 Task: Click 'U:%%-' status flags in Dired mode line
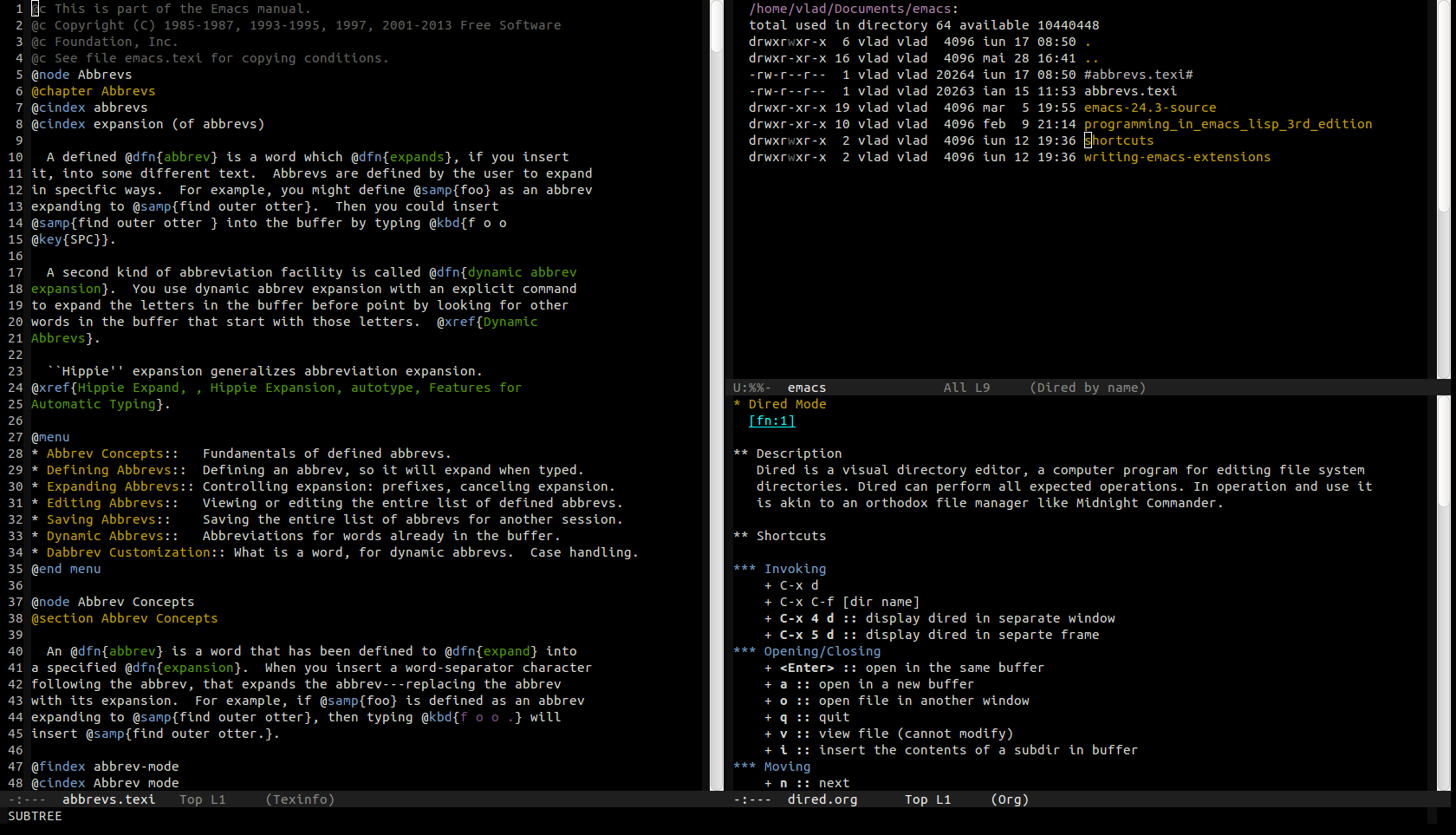coord(752,388)
